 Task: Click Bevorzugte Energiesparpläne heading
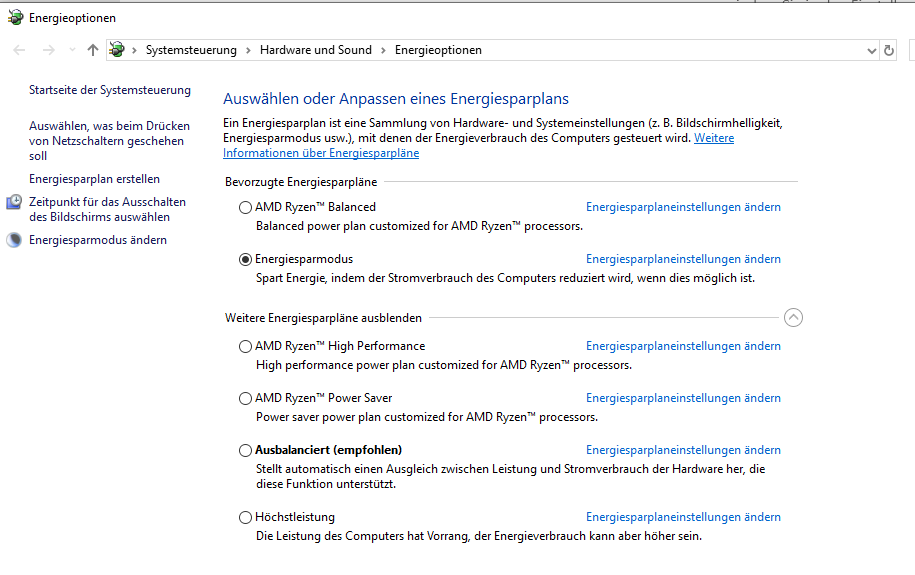(301, 182)
